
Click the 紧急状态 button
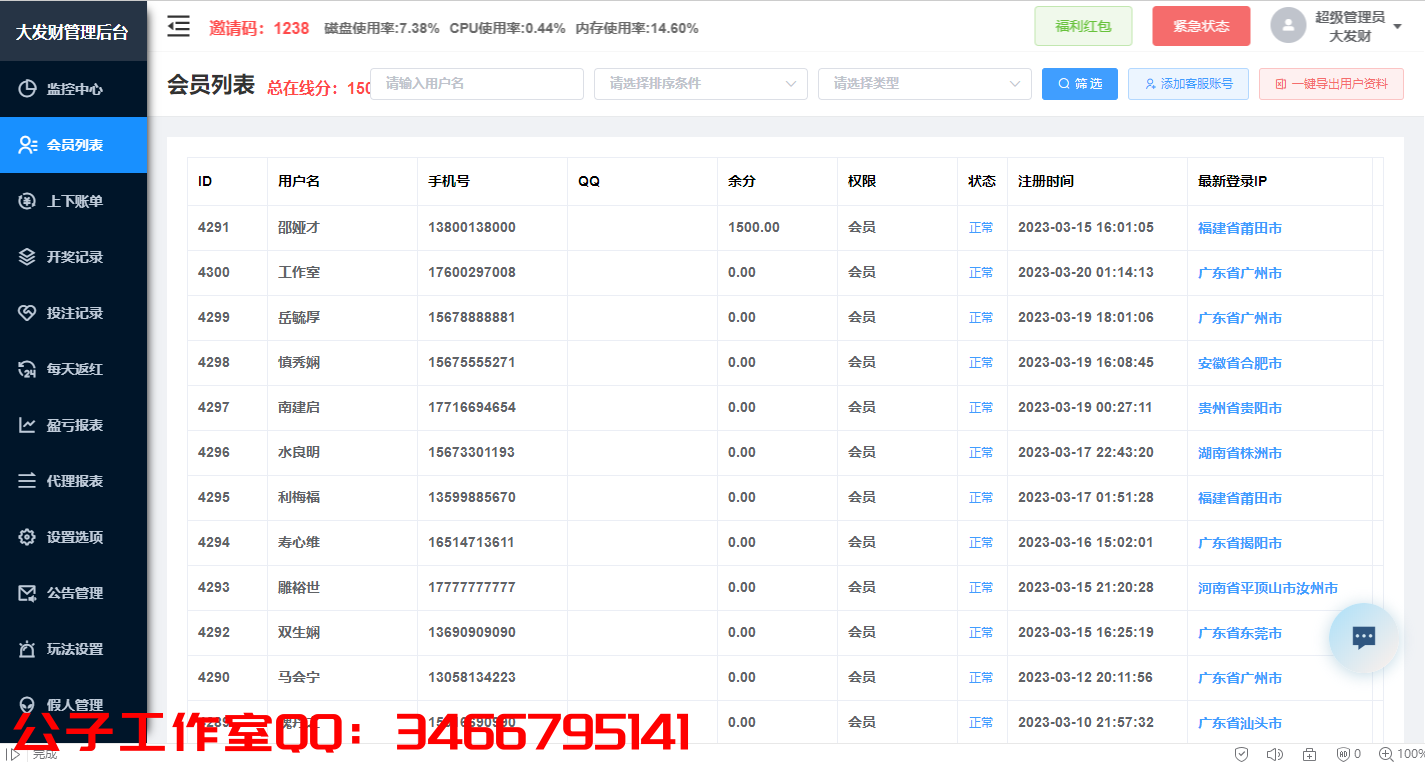point(1201,26)
